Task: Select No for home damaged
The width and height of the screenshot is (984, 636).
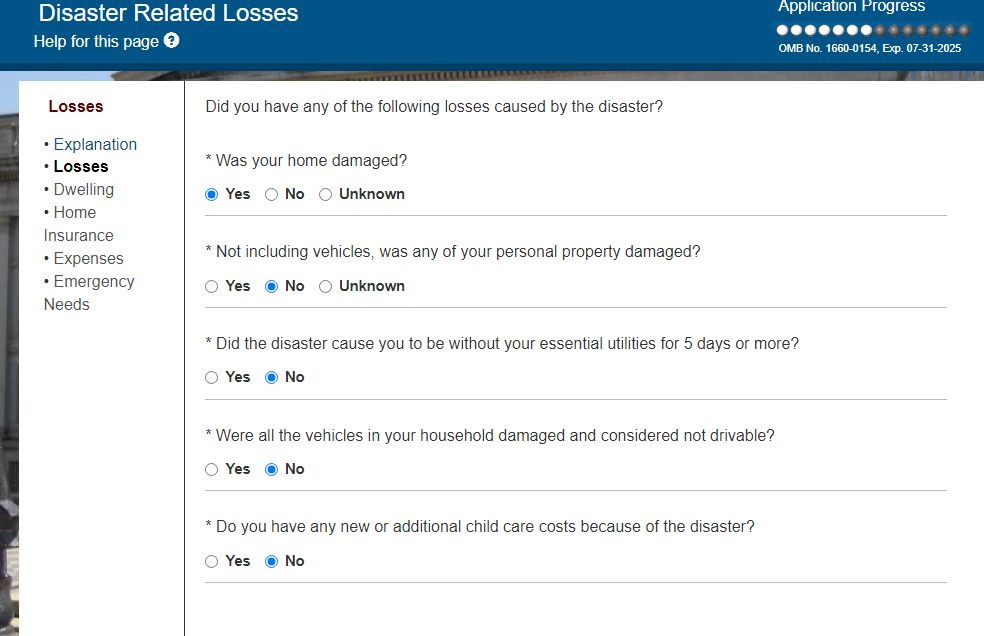Action: 272,195
